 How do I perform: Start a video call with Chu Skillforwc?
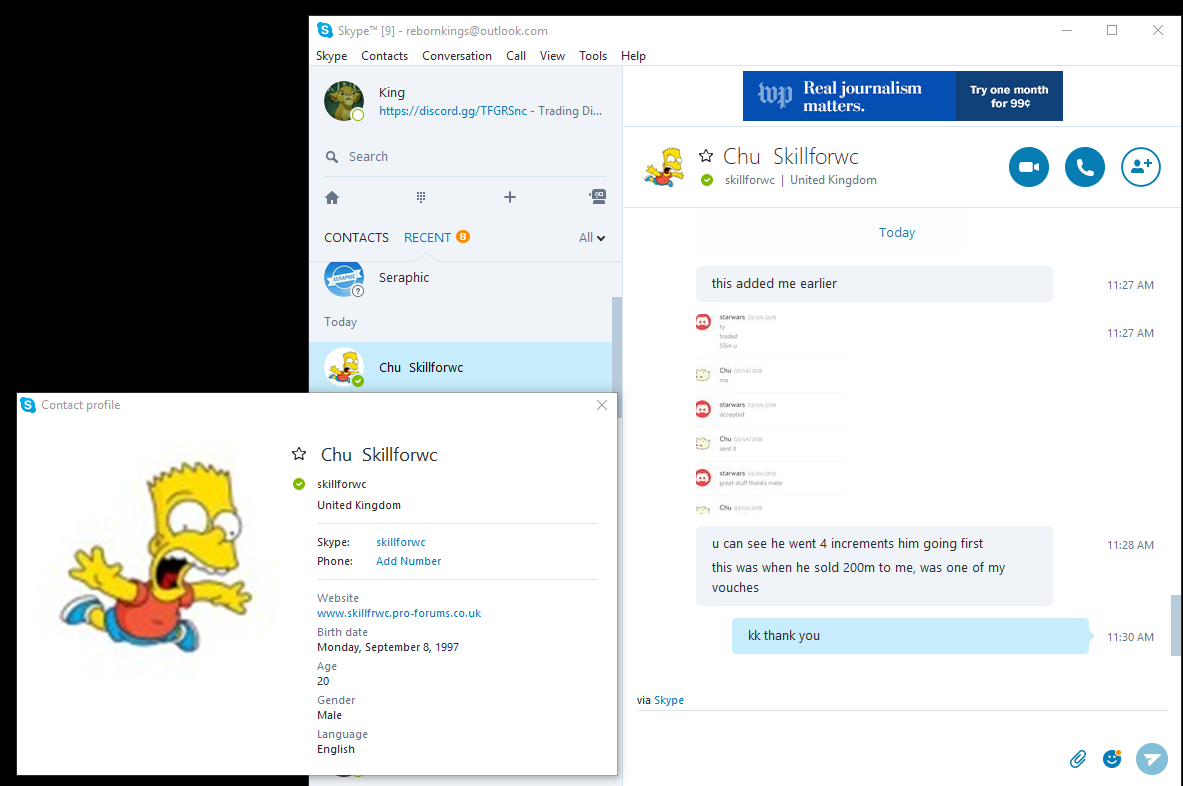(1028, 167)
